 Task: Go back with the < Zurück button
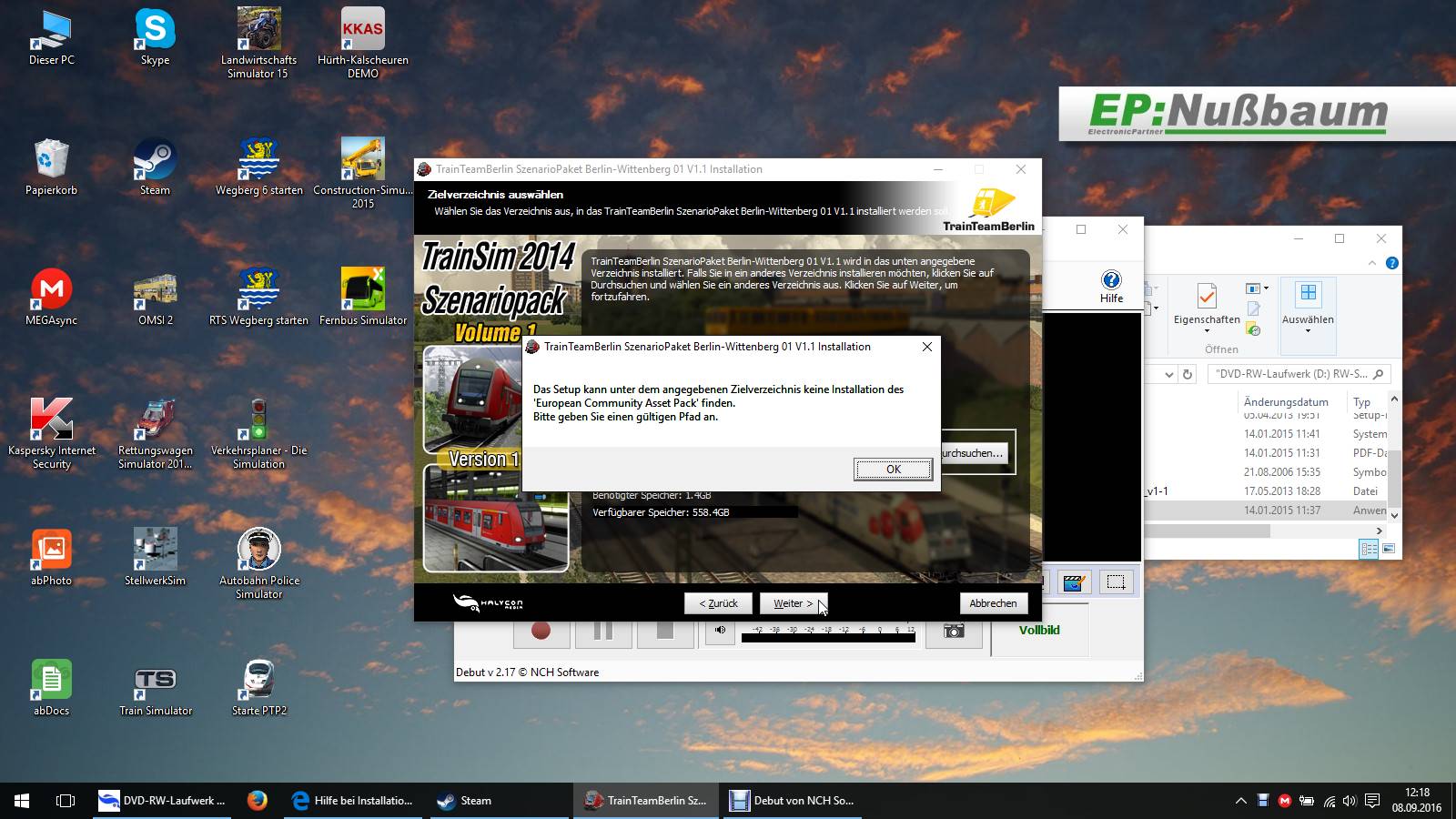(x=718, y=603)
